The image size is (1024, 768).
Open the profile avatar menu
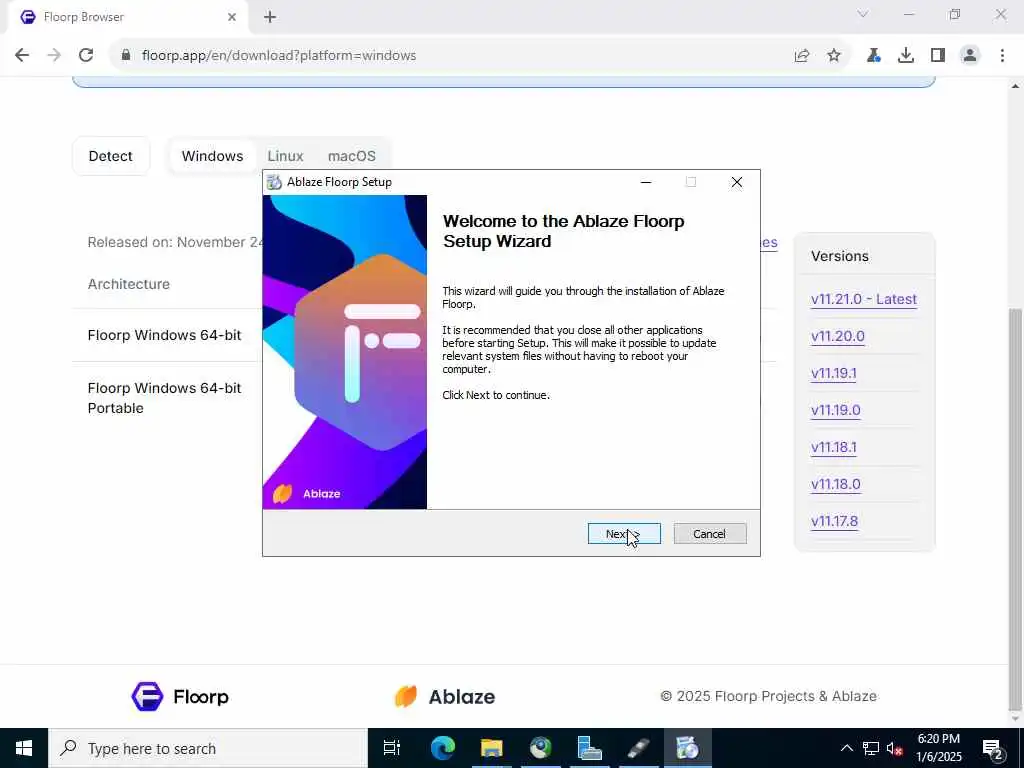coord(970,56)
